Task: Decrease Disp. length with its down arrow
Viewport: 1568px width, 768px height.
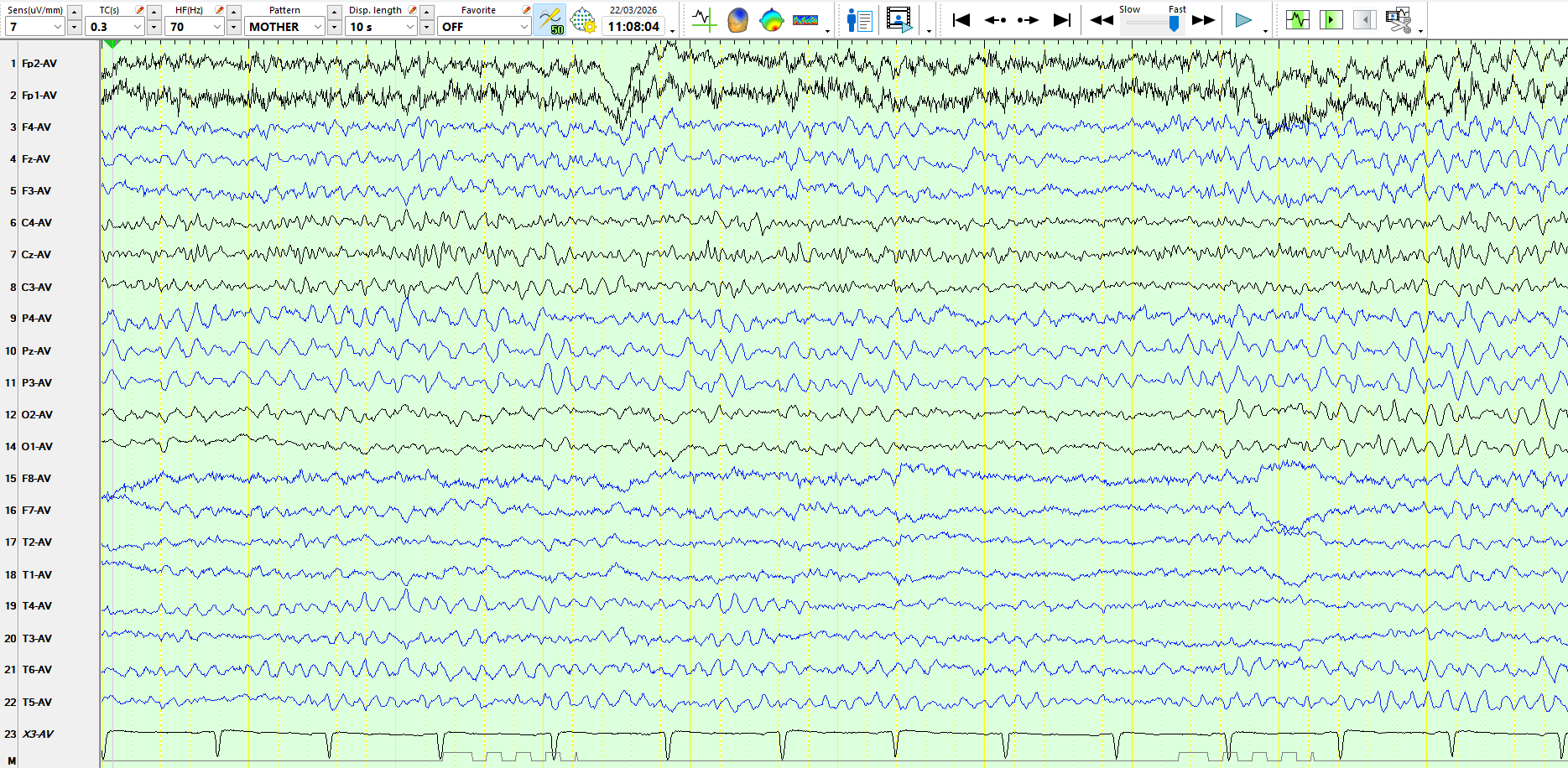Action: (427, 27)
